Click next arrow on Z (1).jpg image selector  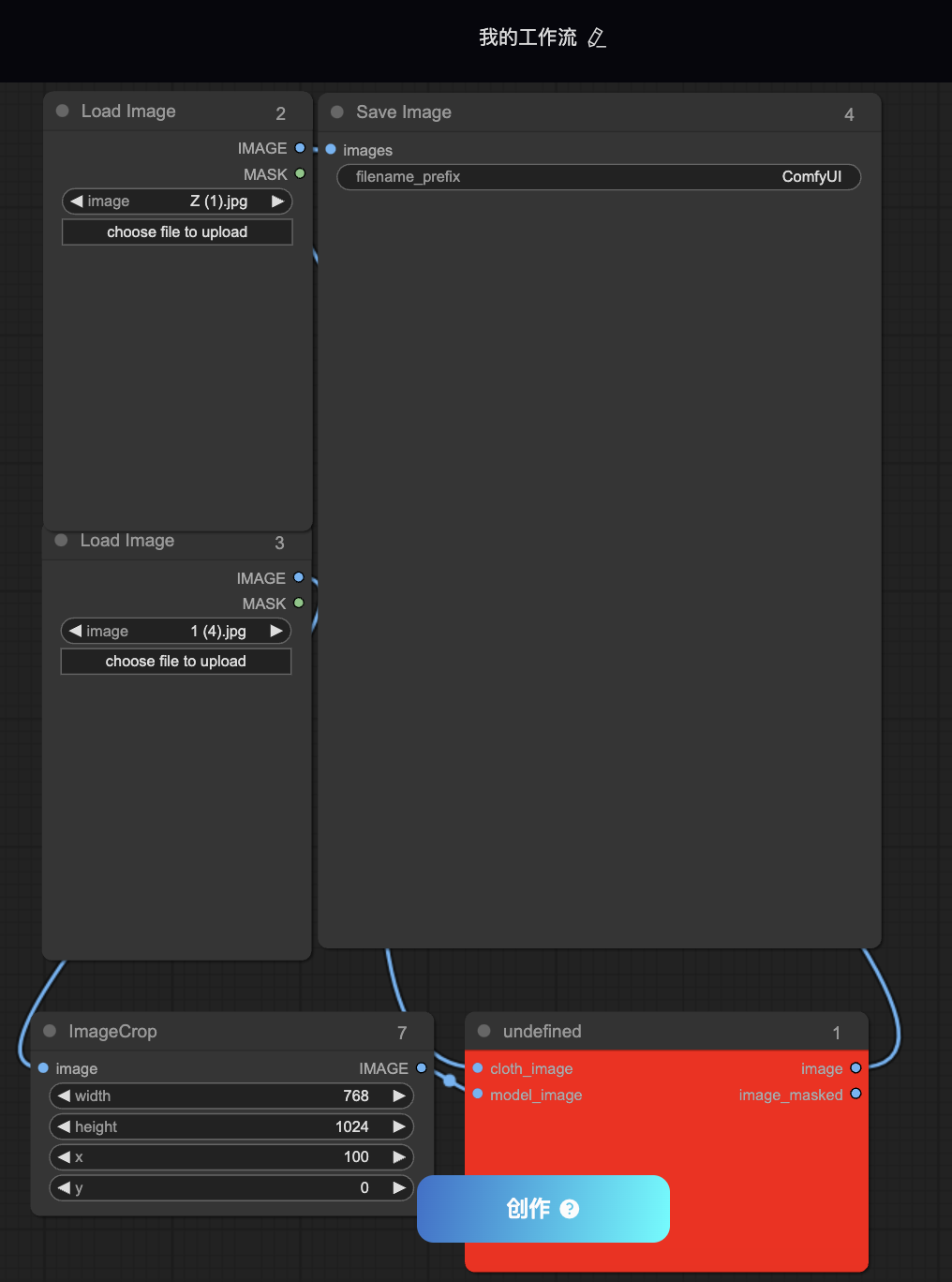click(x=277, y=201)
